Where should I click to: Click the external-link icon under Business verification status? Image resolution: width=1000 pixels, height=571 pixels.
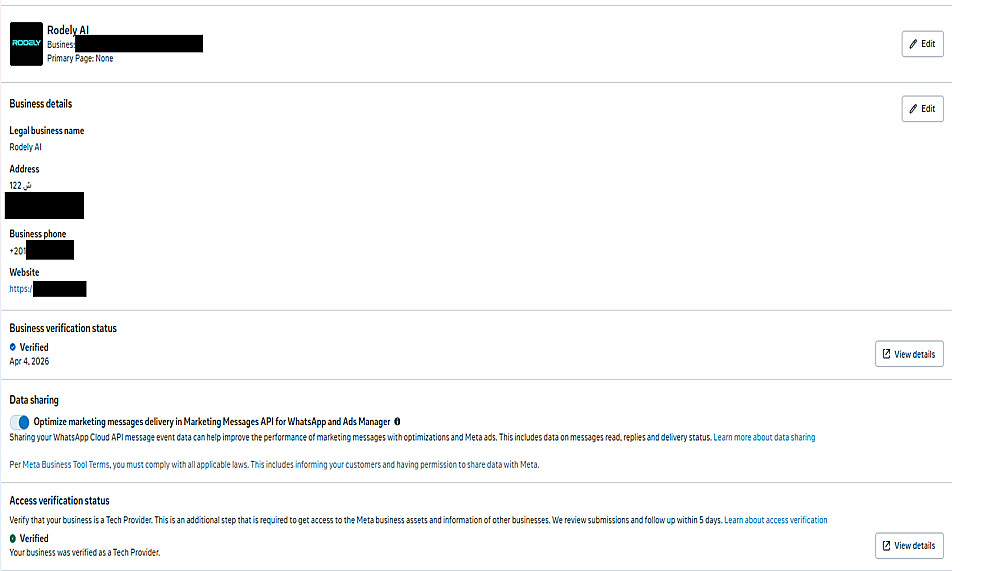pos(886,354)
